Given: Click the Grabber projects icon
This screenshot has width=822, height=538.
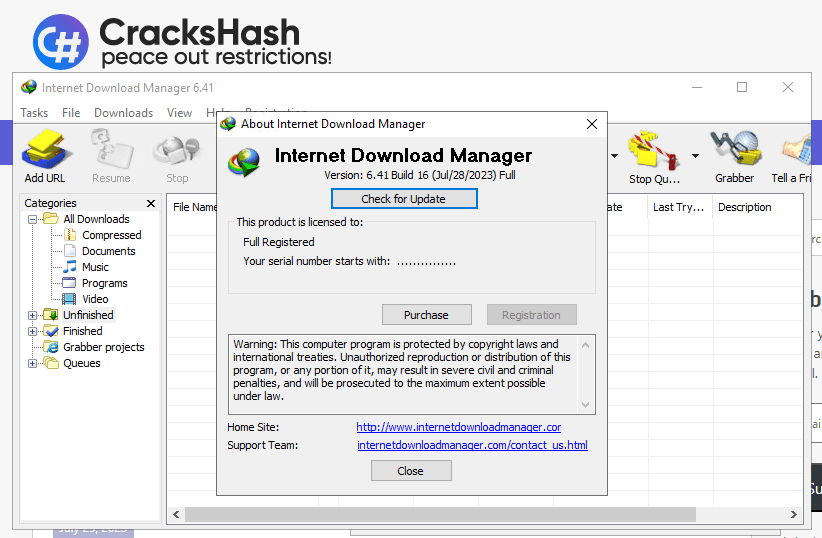Looking at the screenshot, I should pyautogui.click(x=51, y=347).
